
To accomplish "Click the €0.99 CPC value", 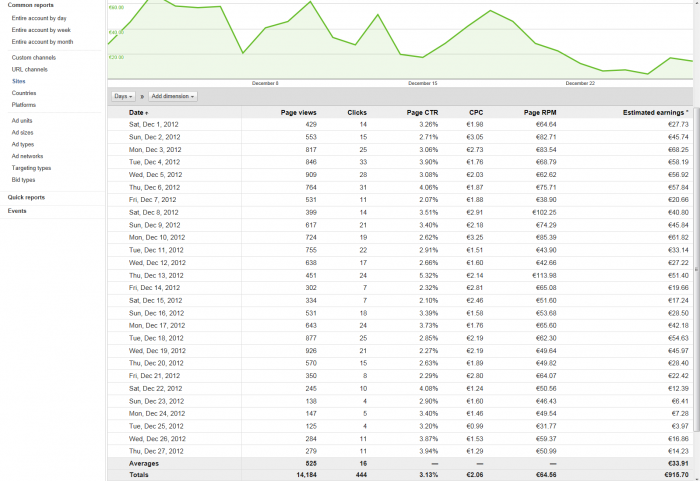I will pyautogui.click(x=475, y=426).
